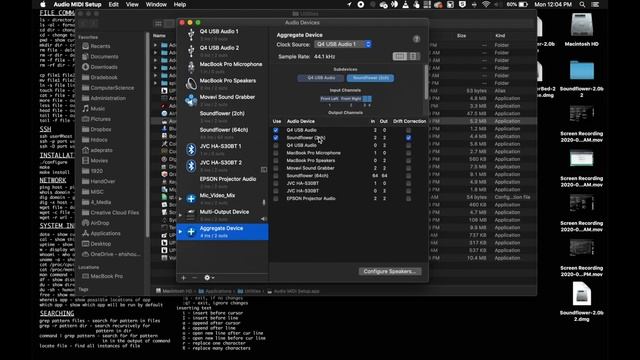Click the Finder sidebar Downloads icon

(x=86, y=67)
